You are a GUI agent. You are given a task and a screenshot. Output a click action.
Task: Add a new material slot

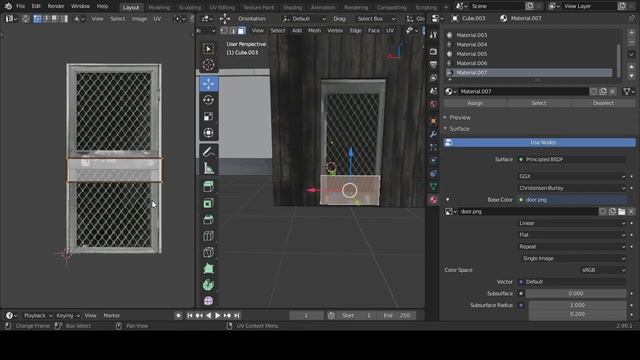click(x=631, y=33)
